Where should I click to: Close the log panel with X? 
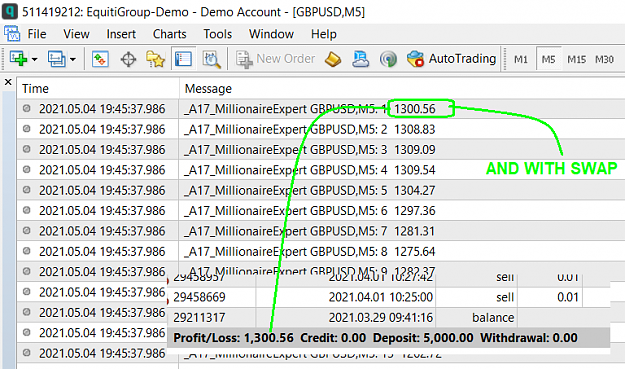[8, 82]
